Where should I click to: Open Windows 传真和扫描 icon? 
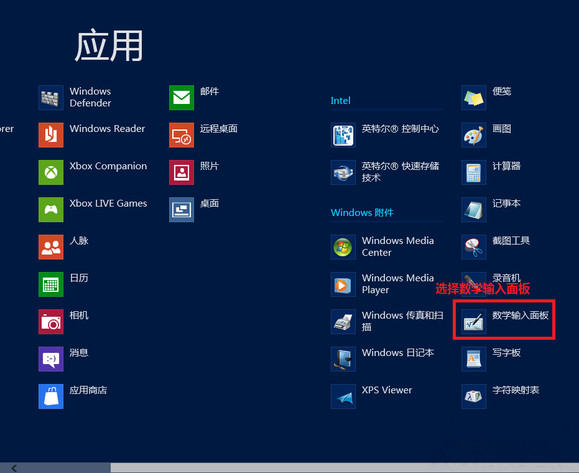pos(343,322)
